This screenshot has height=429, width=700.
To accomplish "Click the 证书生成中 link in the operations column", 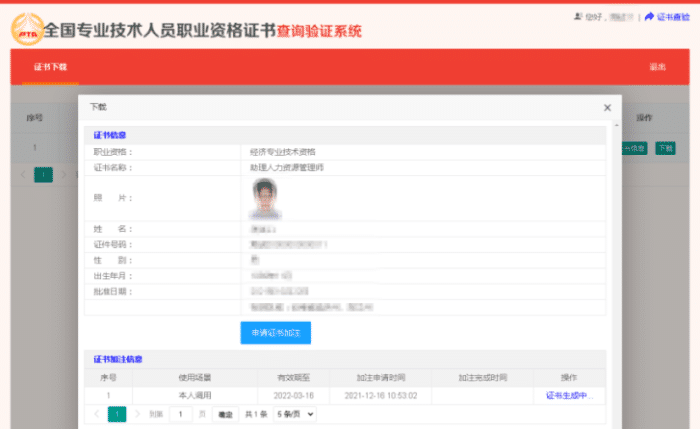I will pos(569,396).
